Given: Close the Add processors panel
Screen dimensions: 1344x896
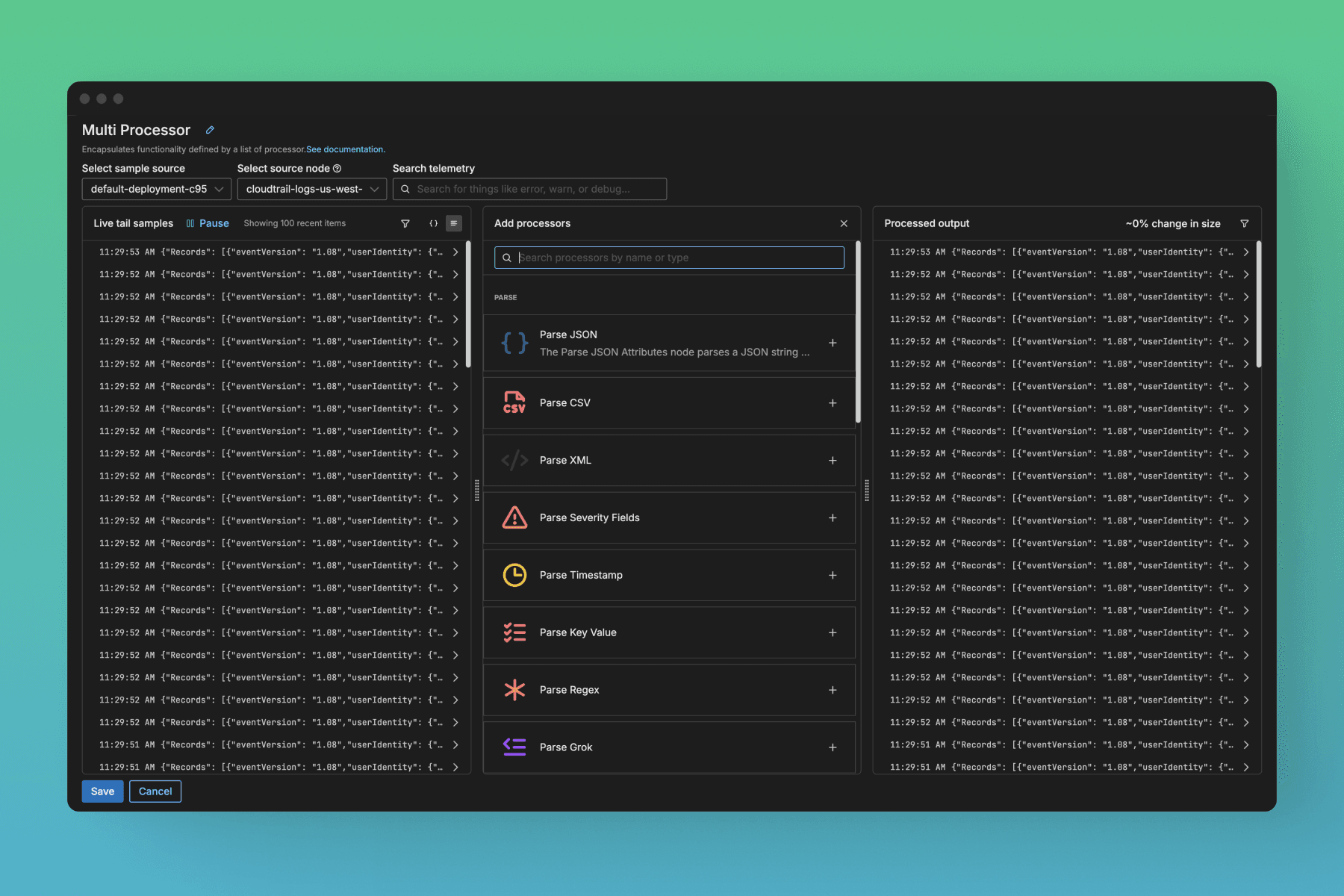Looking at the screenshot, I should (x=844, y=223).
